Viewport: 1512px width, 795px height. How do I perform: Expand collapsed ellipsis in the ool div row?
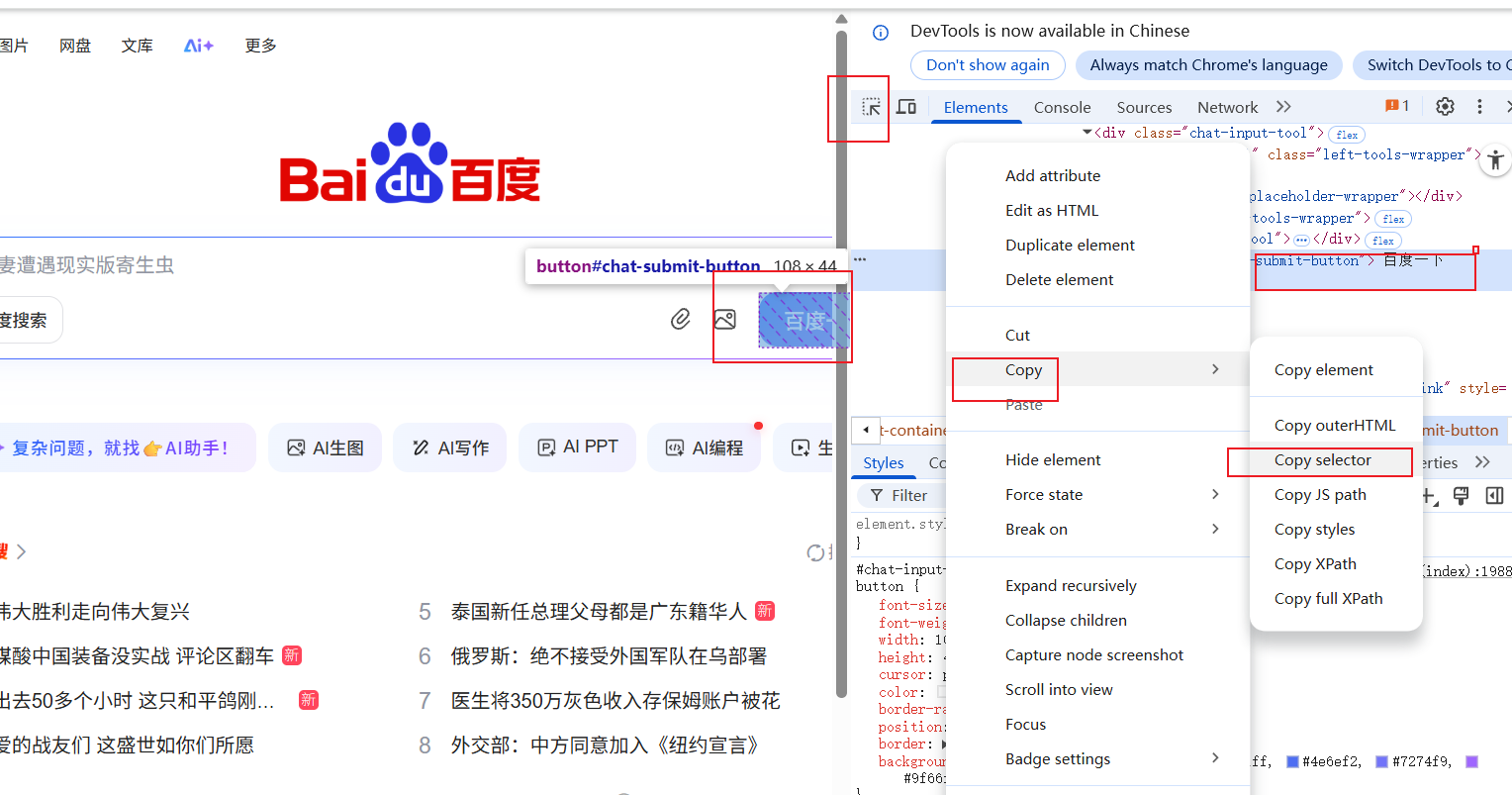[x=1301, y=240]
